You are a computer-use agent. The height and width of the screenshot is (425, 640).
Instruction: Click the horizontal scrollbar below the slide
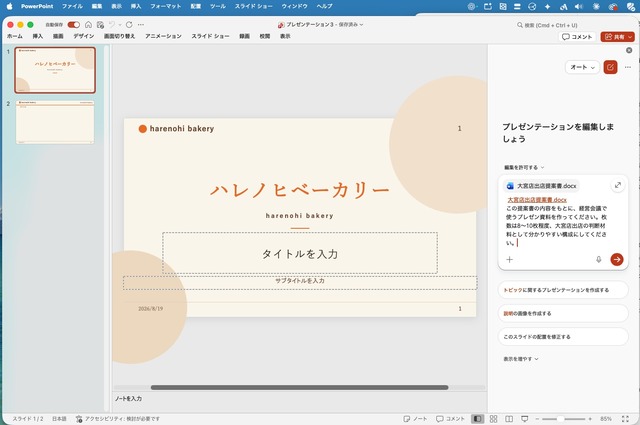pos(300,387)
